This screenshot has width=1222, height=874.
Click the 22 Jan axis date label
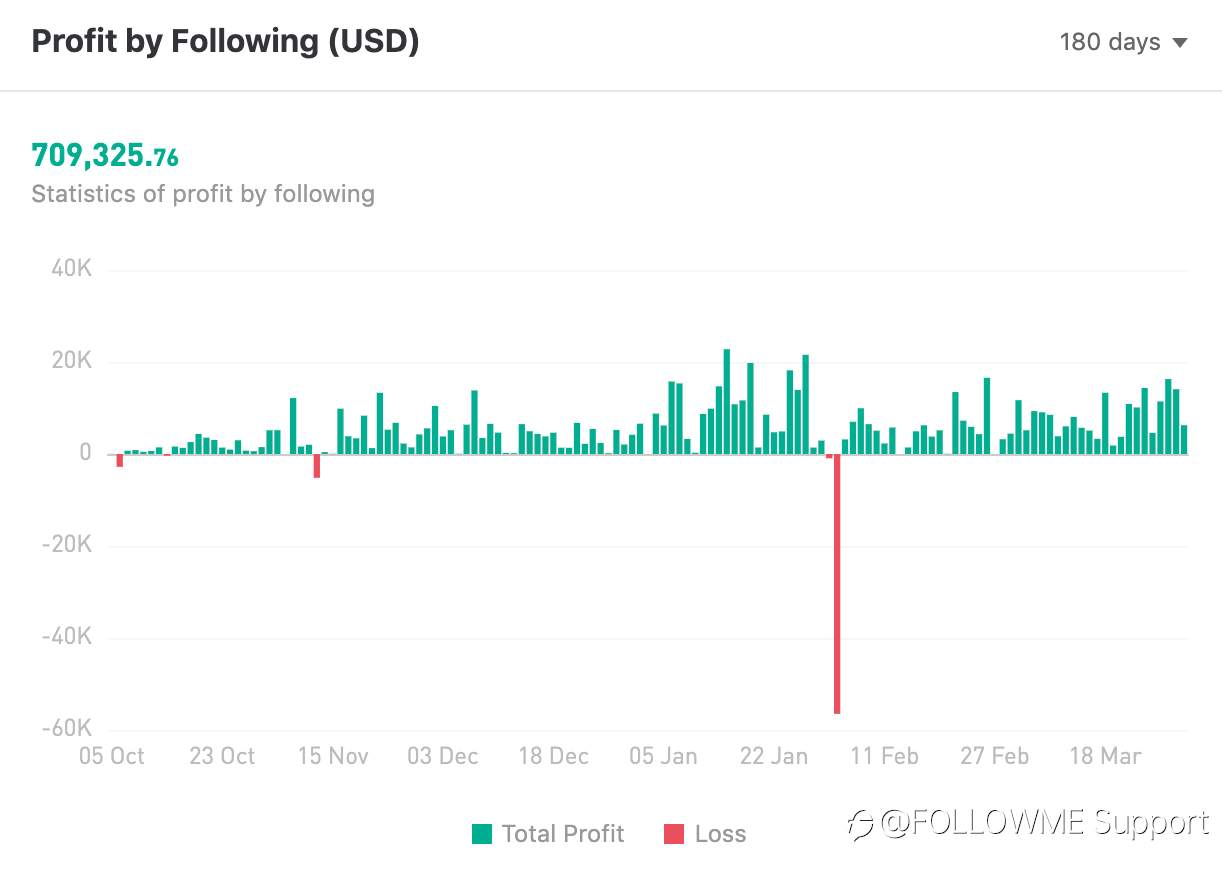[x=773, y=756]
